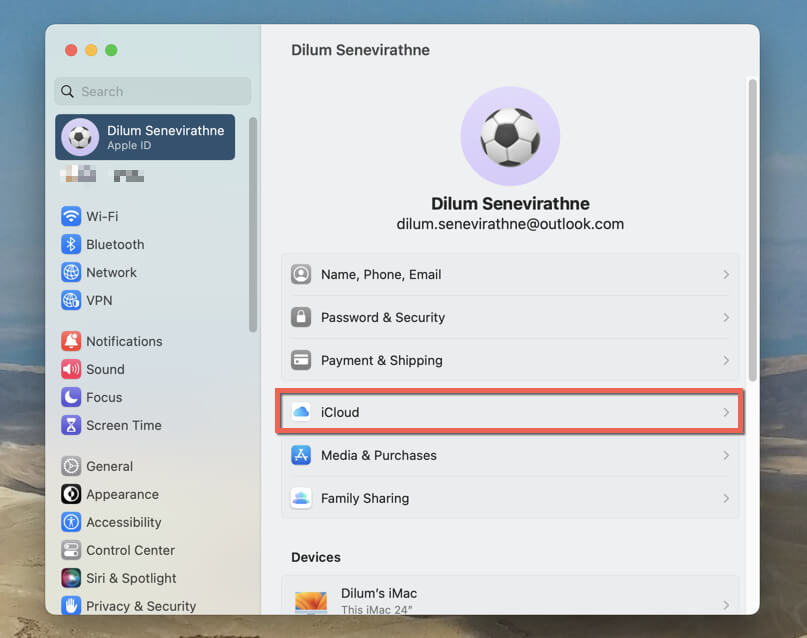Select the Network globe icon
This screenshot has height=638, width=807.
(x=71, y=272)
